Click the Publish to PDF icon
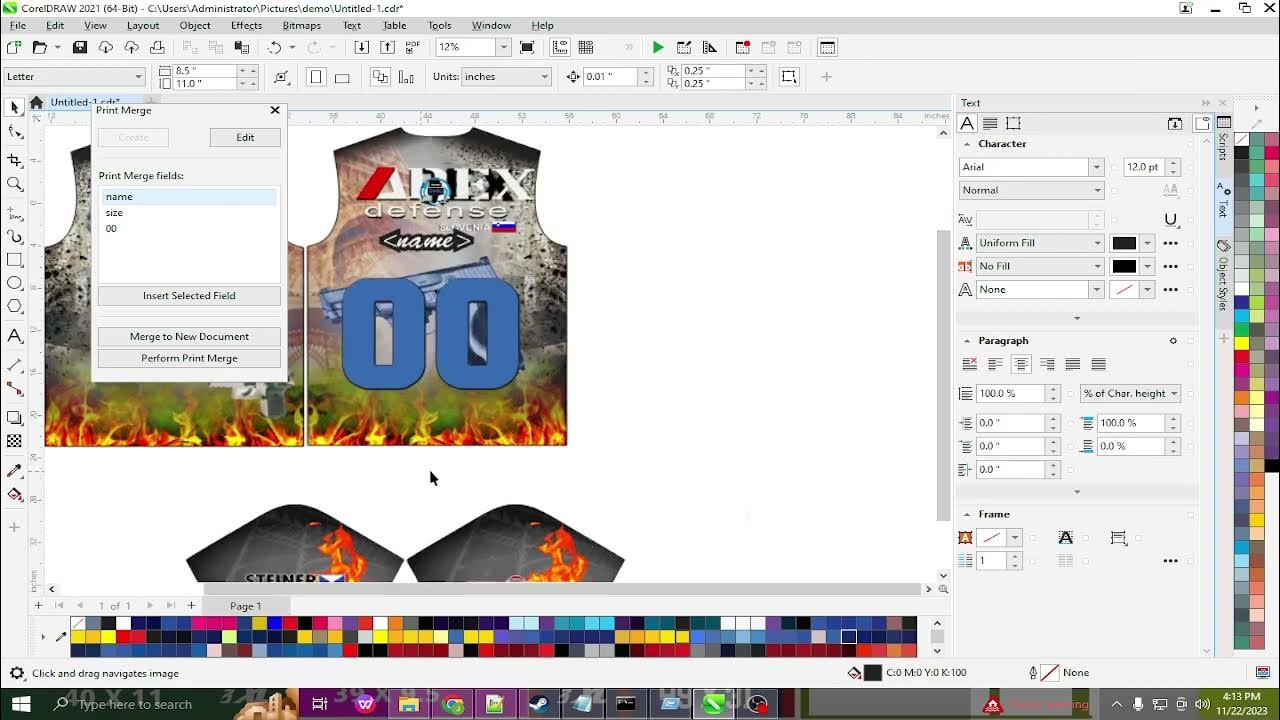Viewport: 1280px width, 720px height. tap(415, 47)
